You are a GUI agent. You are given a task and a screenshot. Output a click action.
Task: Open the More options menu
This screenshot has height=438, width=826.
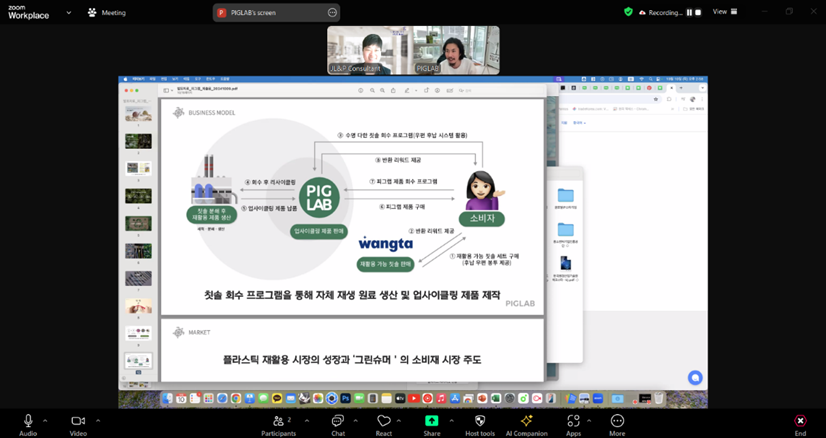617,425
